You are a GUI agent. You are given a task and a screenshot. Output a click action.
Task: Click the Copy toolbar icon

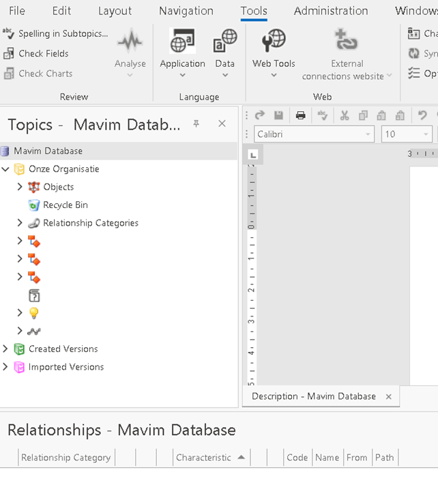(363, 115)
